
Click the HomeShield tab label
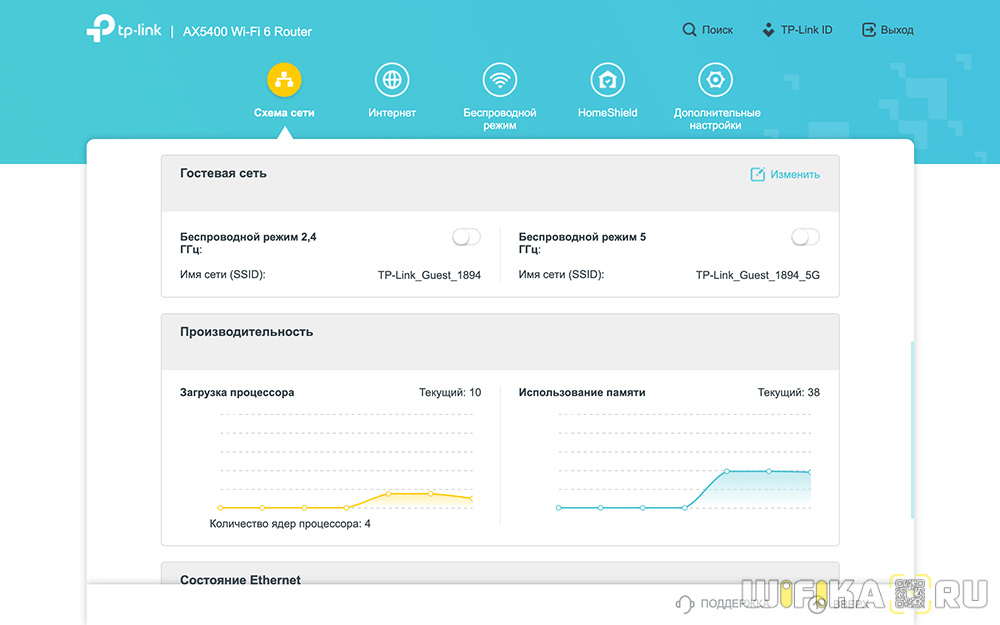pyautogui.click(x=607, y=113)
